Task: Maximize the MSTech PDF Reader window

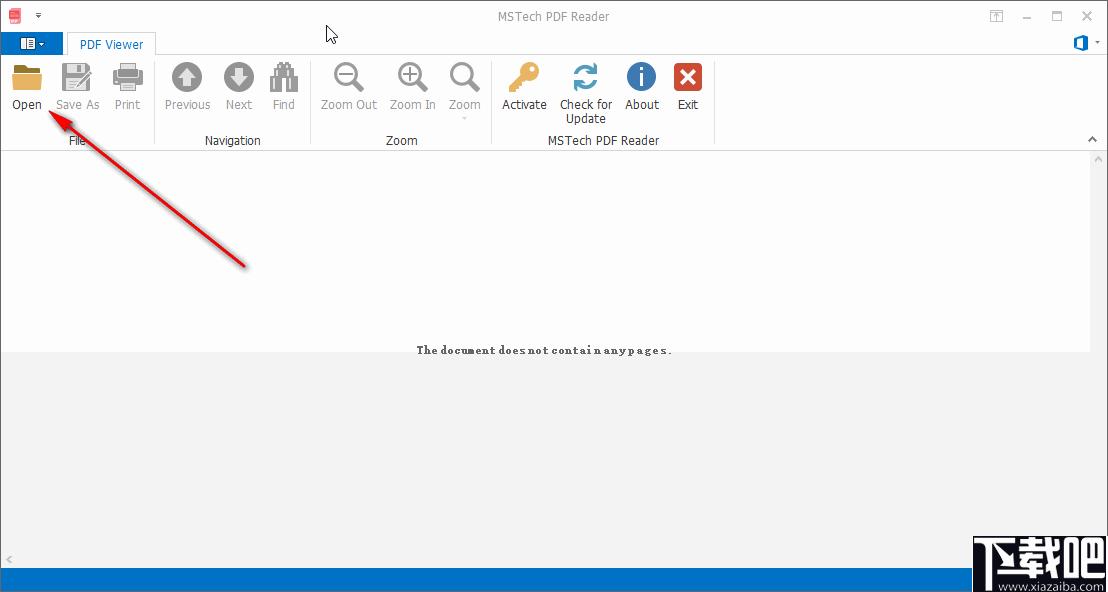Action: 1057,16
